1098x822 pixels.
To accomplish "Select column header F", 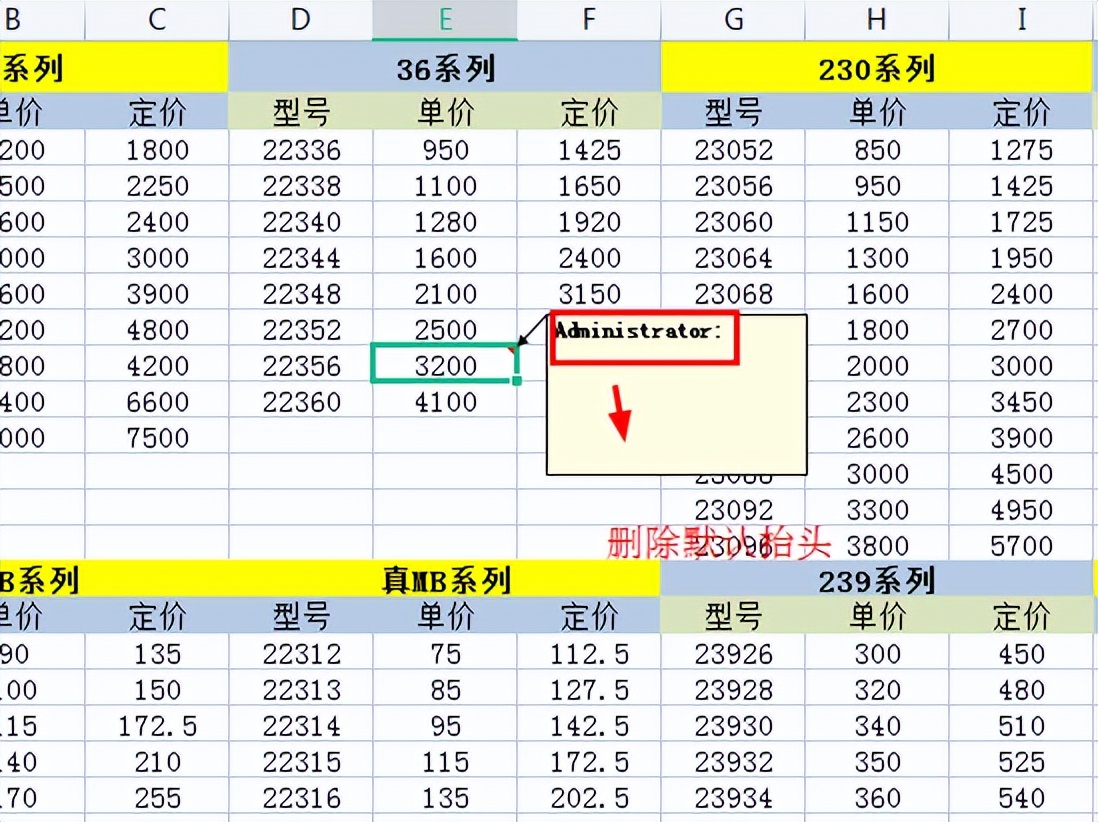I will point(589,20).
